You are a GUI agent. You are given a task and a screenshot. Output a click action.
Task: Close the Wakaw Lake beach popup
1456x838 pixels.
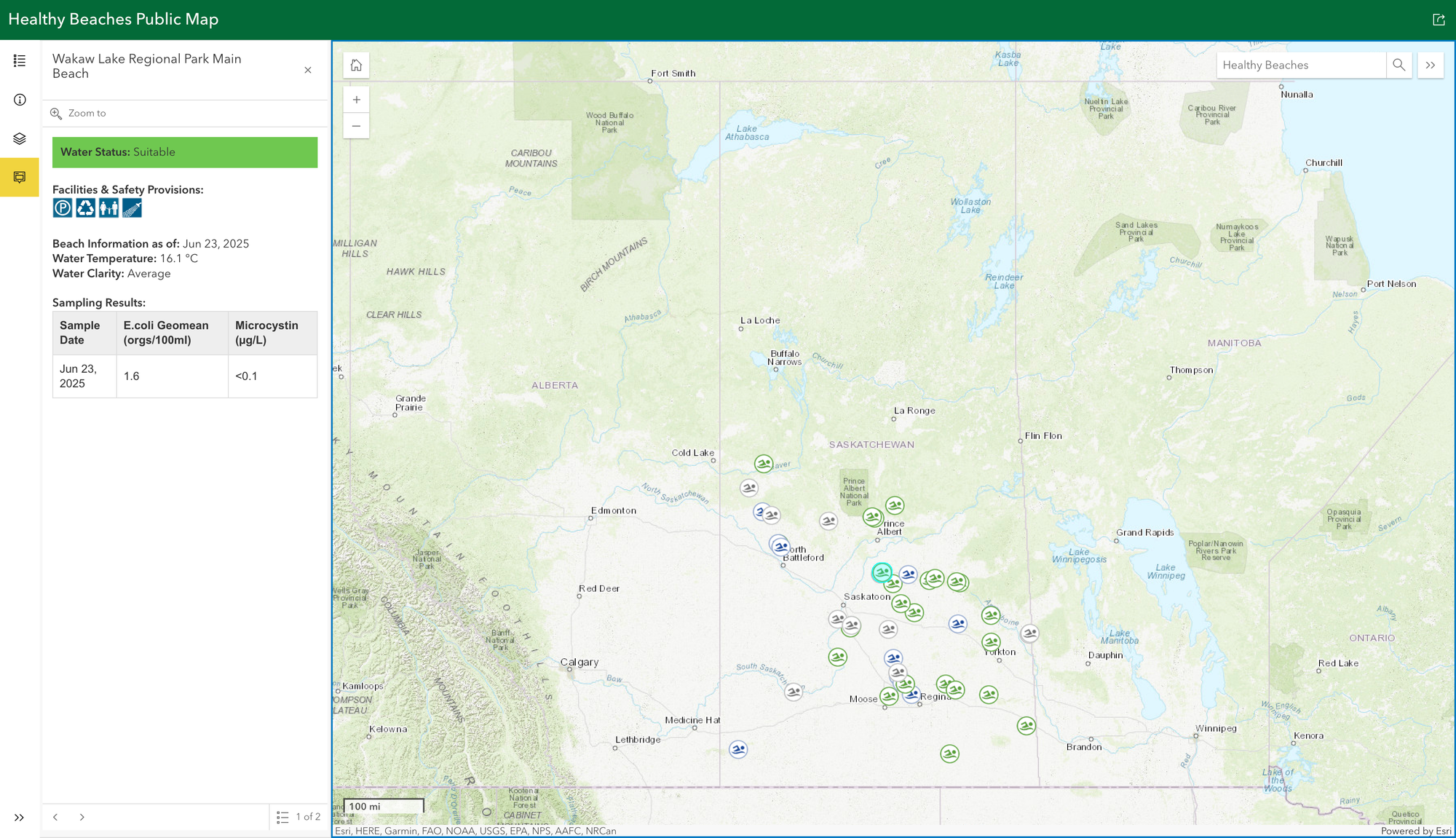click(x=308, y=70)
